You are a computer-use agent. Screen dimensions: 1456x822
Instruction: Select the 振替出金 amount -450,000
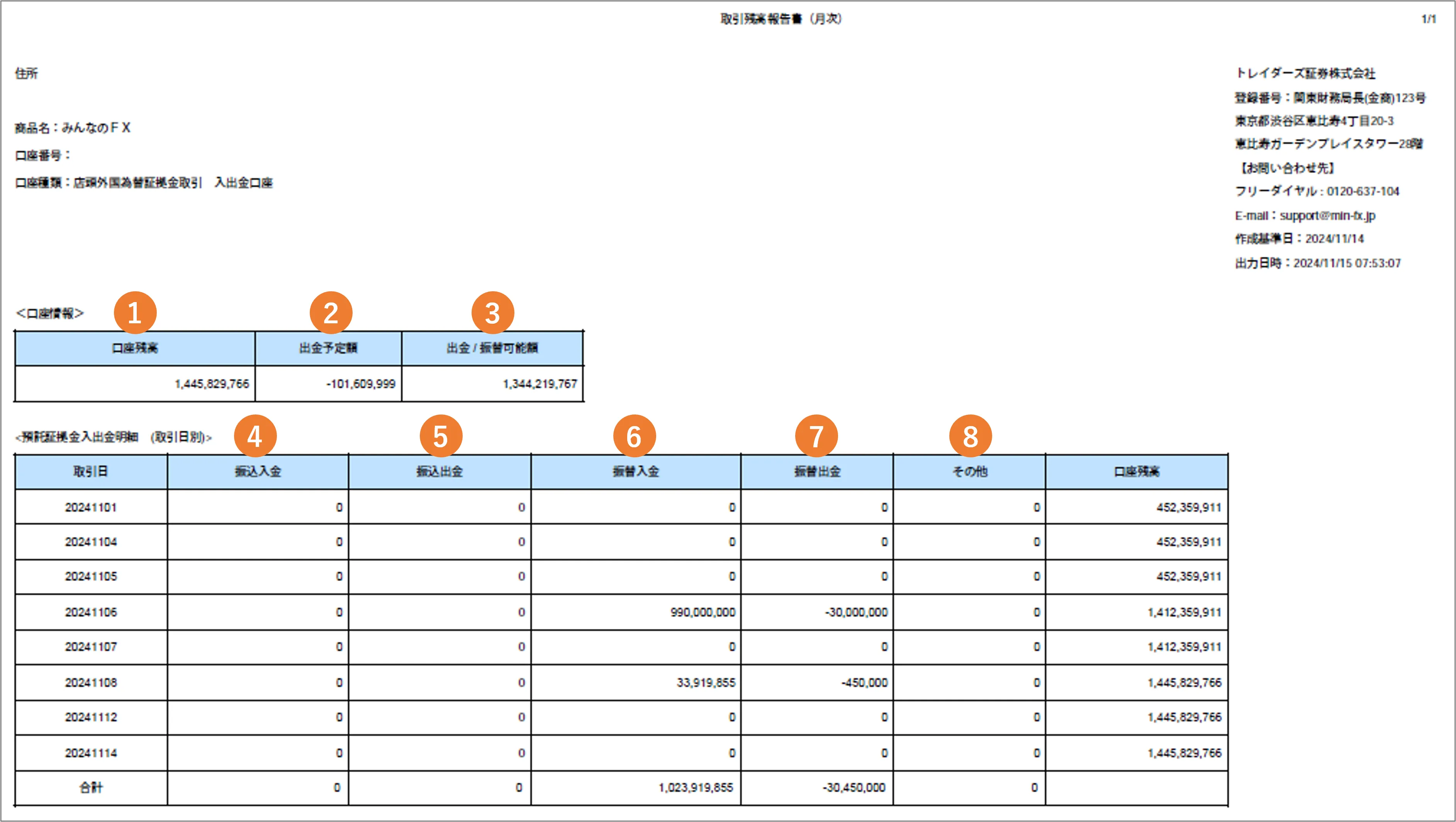[x=864, y=683]
